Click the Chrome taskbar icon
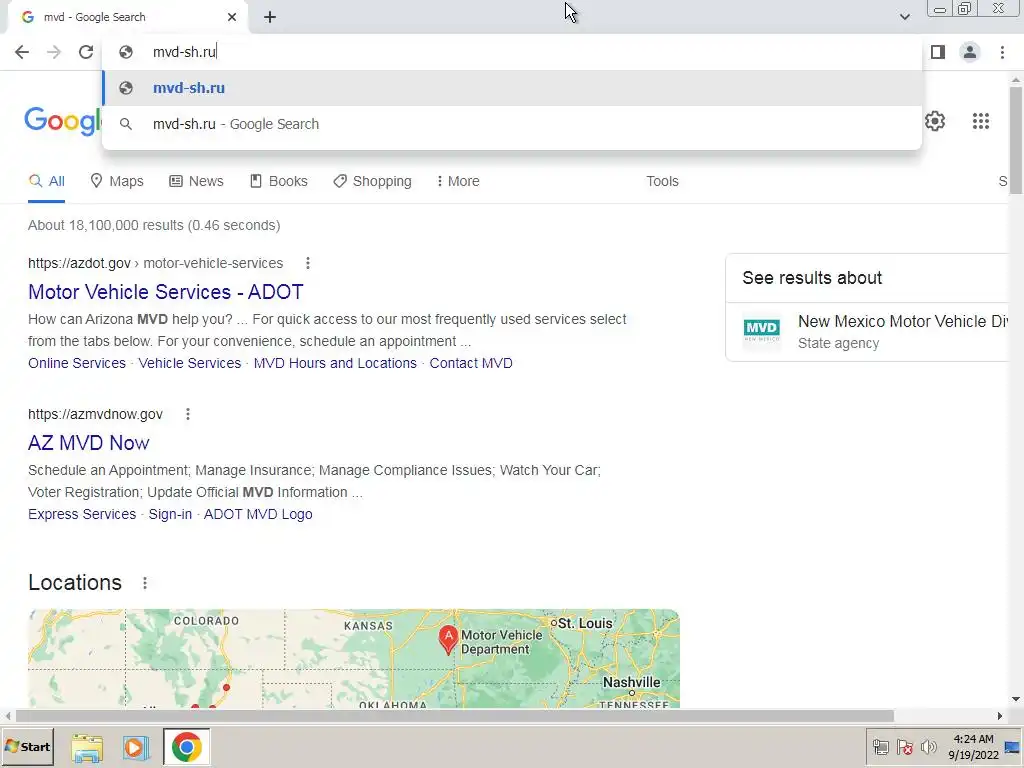Image resolution: width=1024 pixels, height=768 pixels. pos(187,747)
